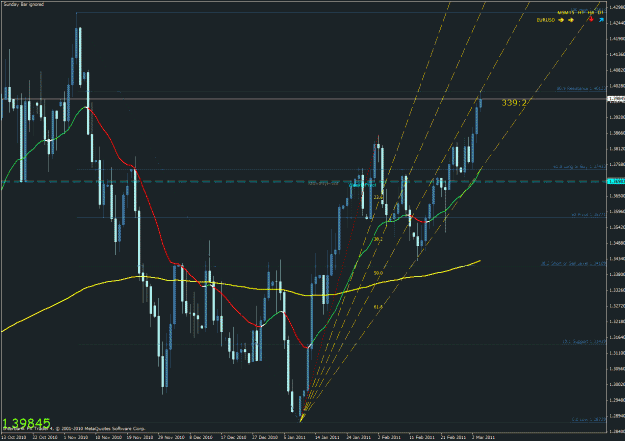Click the 24 Jan 2011 date label
The height and width of the screenshot is (441, 625).
click(x=359, y=437)
